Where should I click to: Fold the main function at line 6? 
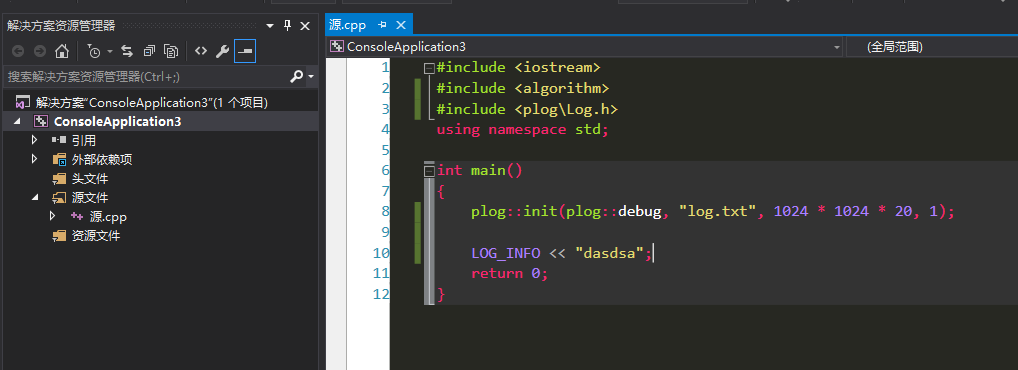(428, 171)
